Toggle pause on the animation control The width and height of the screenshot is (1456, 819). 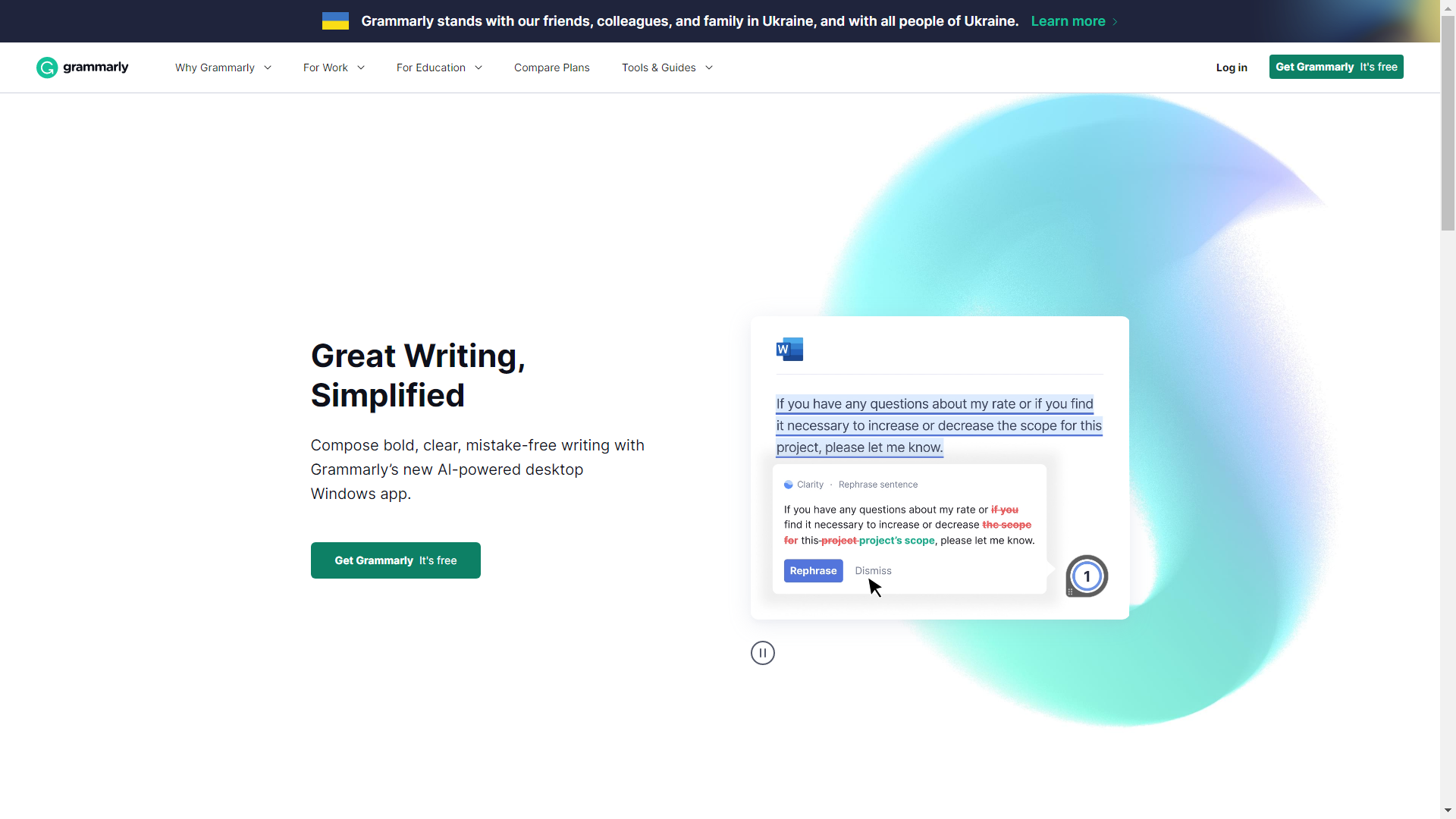point(762,653)
